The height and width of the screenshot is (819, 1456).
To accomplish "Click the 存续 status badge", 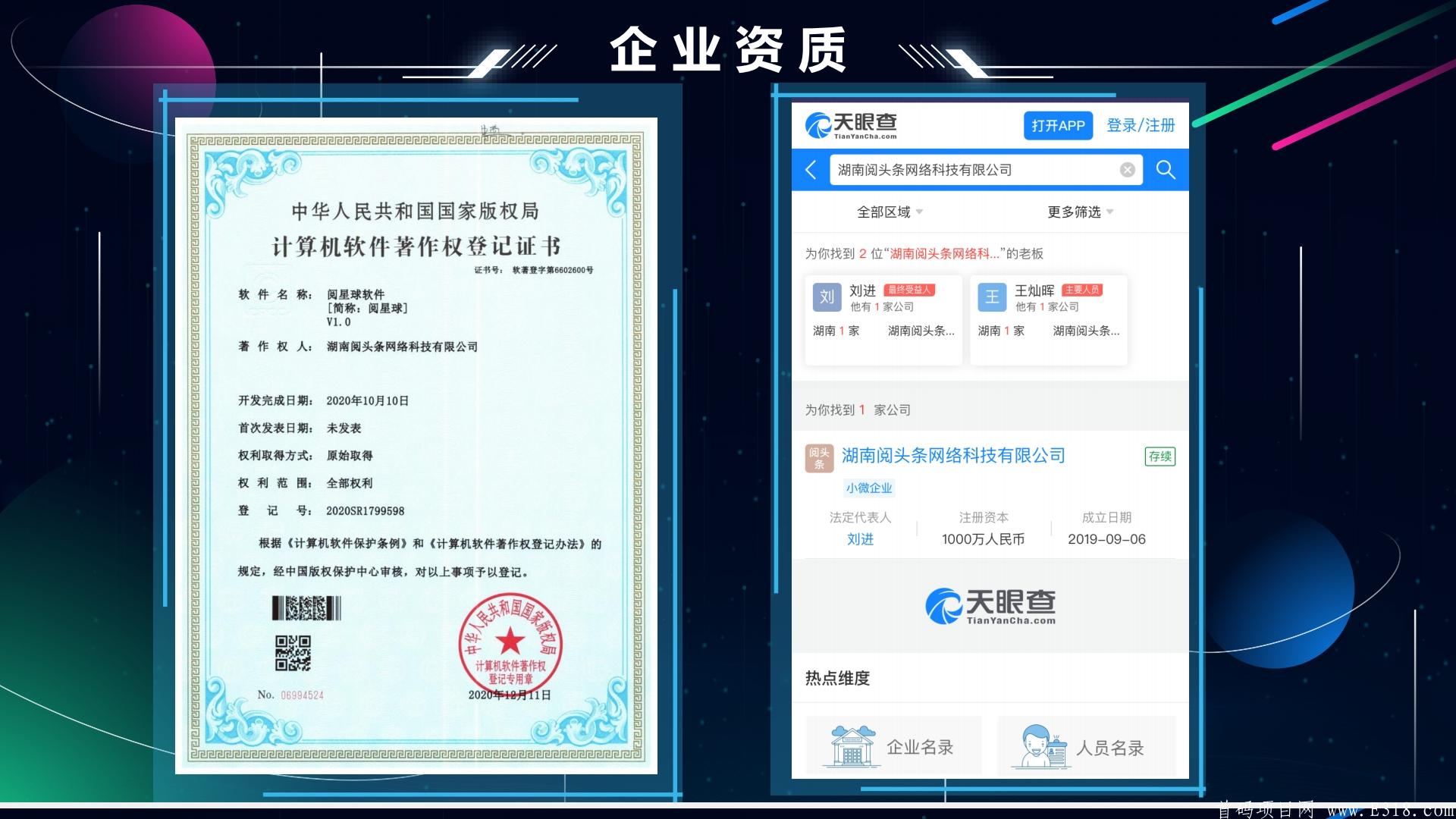I will click(1160, 457).
